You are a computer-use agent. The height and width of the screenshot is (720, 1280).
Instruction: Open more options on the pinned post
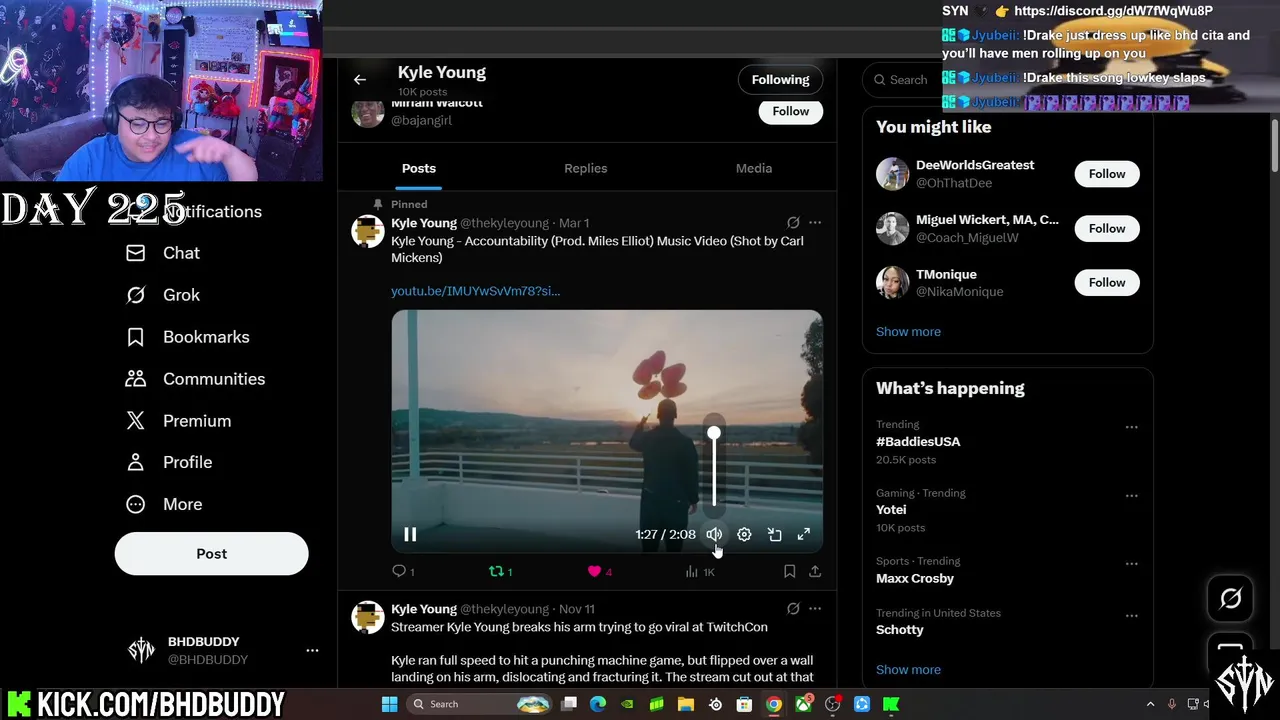815,223
